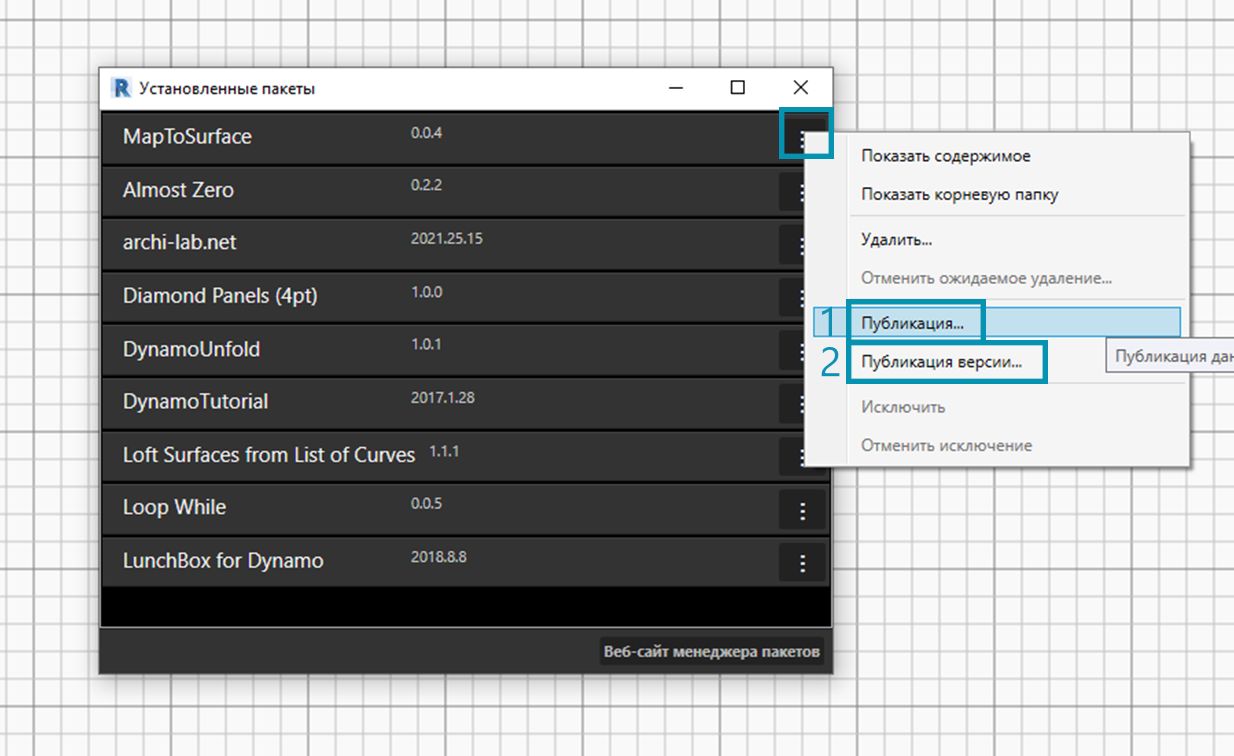The height and width of the screenshot is (756, 1234).
Task: Select the Diamond Panels (4pt) package name
Action: [x=220, y=296]
